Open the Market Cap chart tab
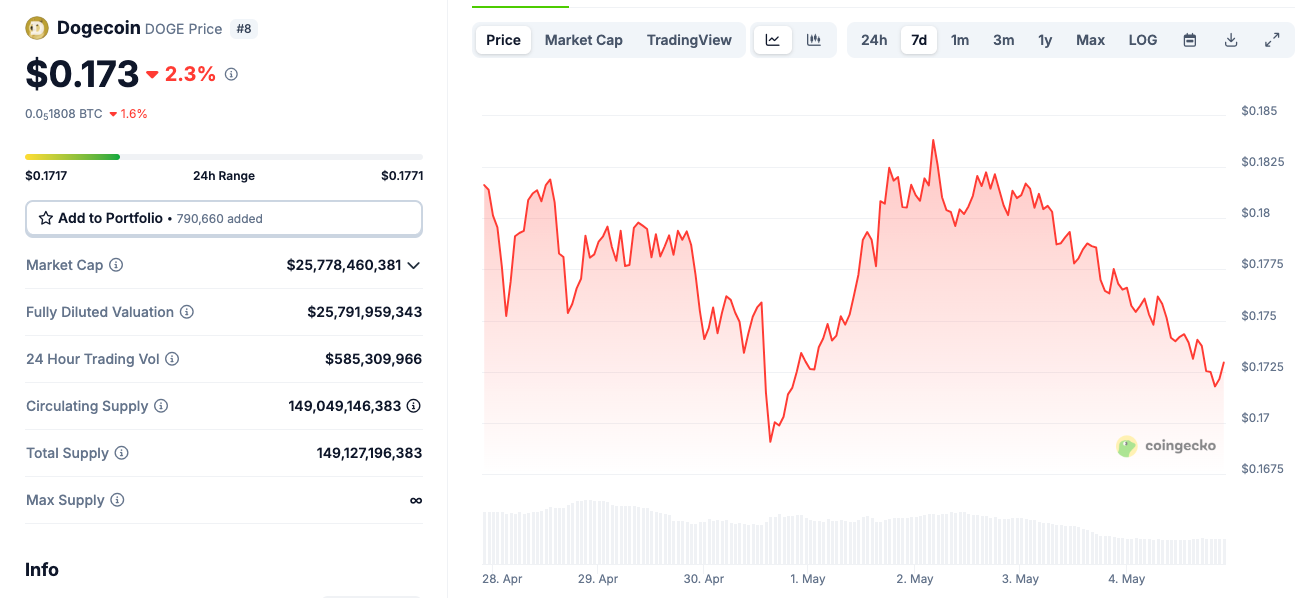This screenshot has width=1302, height=598. [x=583, y=40]
